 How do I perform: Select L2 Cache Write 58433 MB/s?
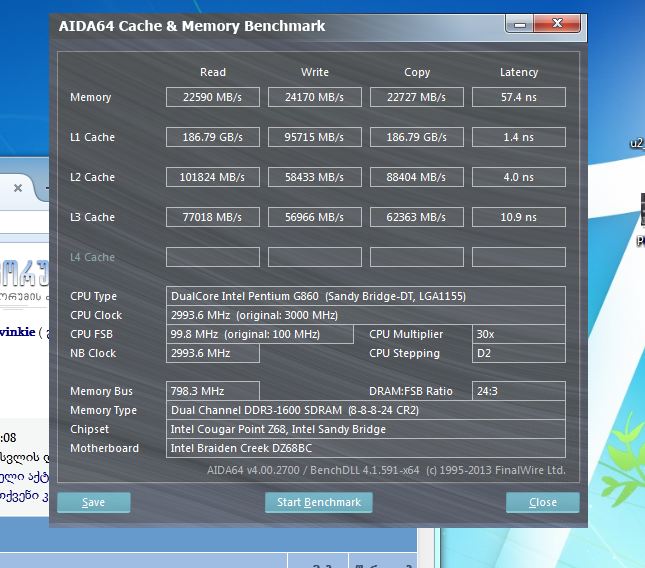coord(315,177)
